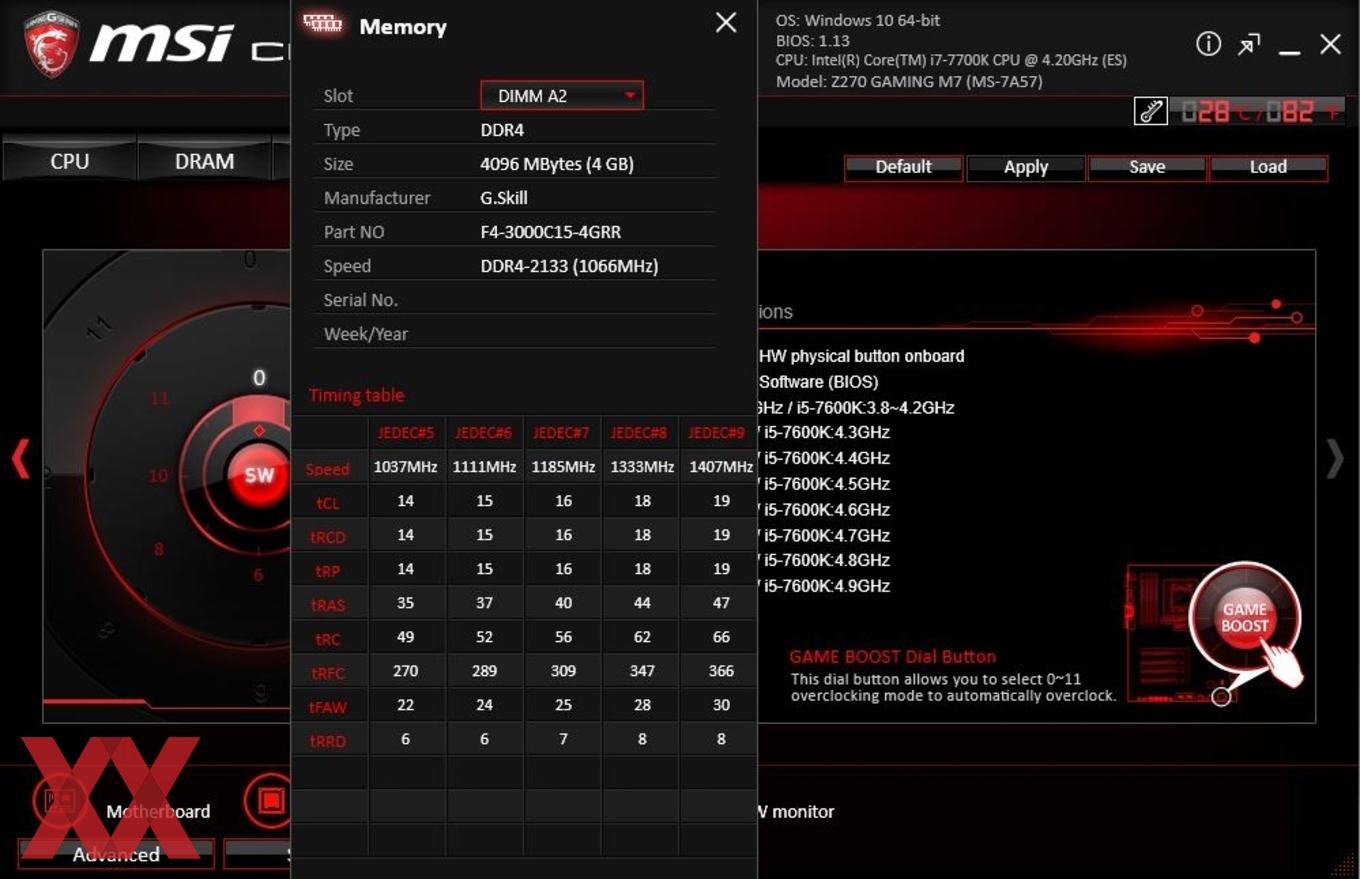Click the Size value 4096 MBytes (4 GB)
The width and height of the screenshot is (1360, 879).
[x=557, y=164]
